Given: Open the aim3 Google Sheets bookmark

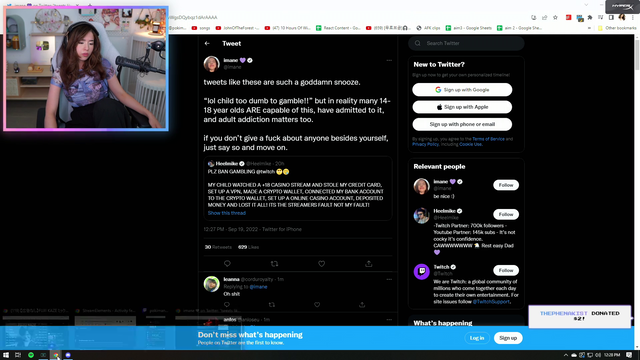Looking at the screenshot, I should [469, 28].
